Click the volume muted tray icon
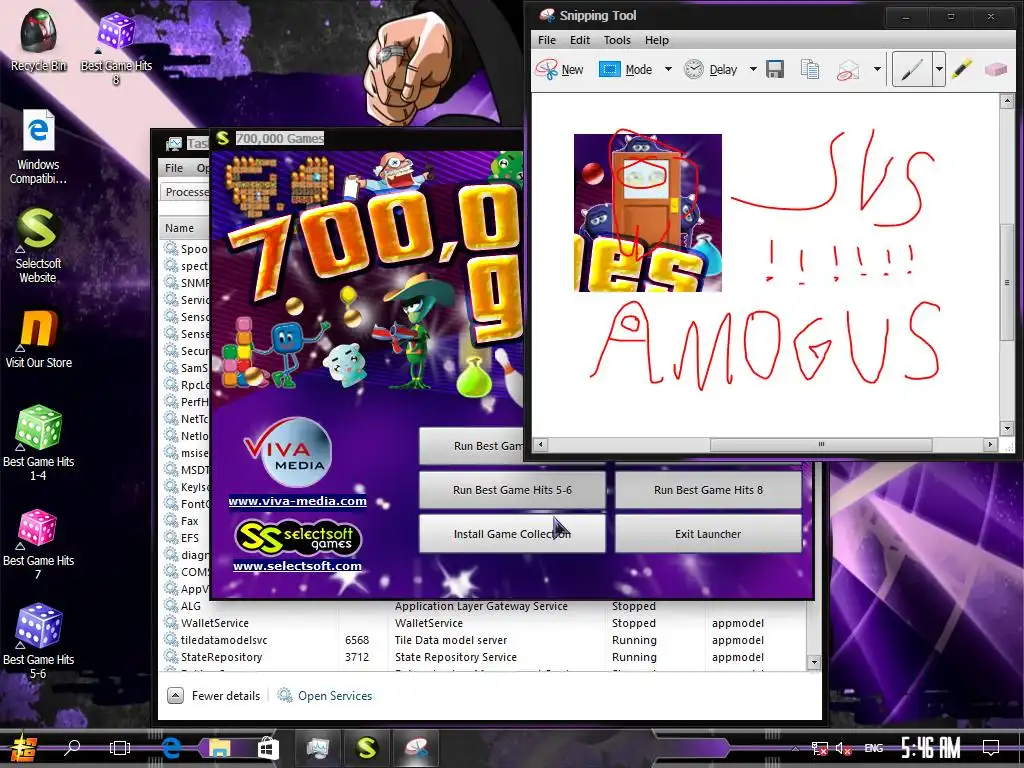The width and height of the screenshot is (1024, 768). [843, 748]
